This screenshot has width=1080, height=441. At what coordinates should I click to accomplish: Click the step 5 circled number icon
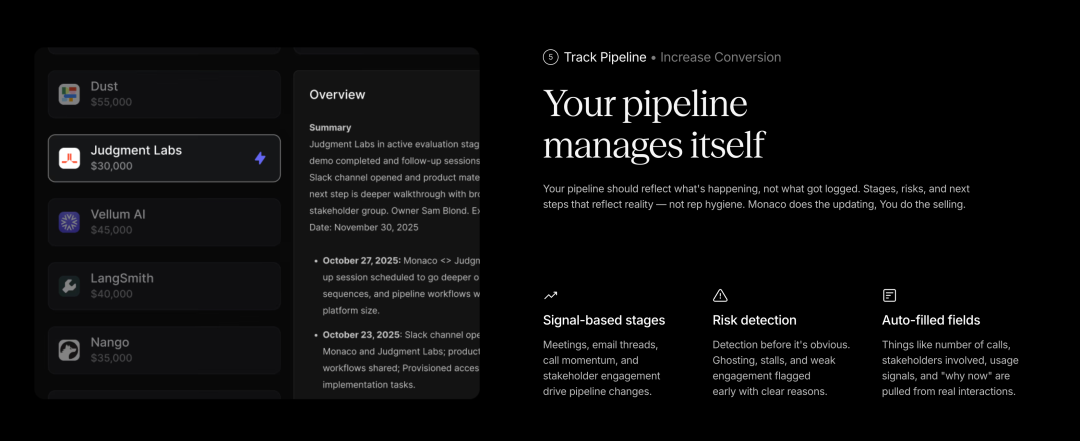click(x=550, y=57)
